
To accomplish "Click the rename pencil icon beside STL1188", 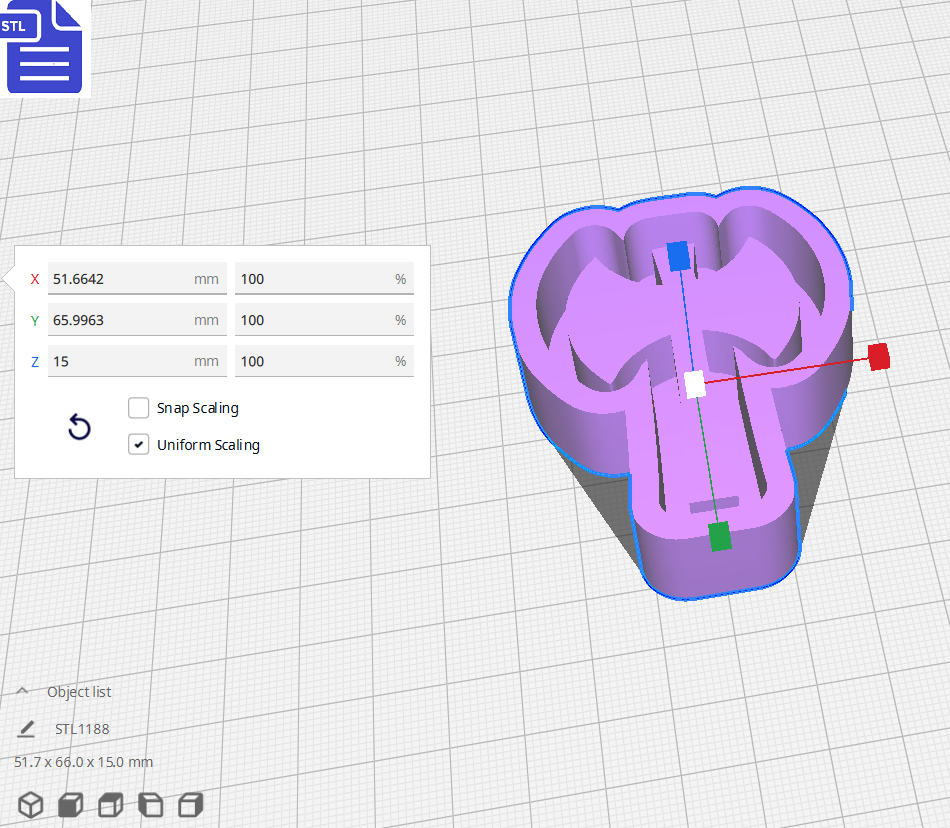I will [x=26, y=729].
